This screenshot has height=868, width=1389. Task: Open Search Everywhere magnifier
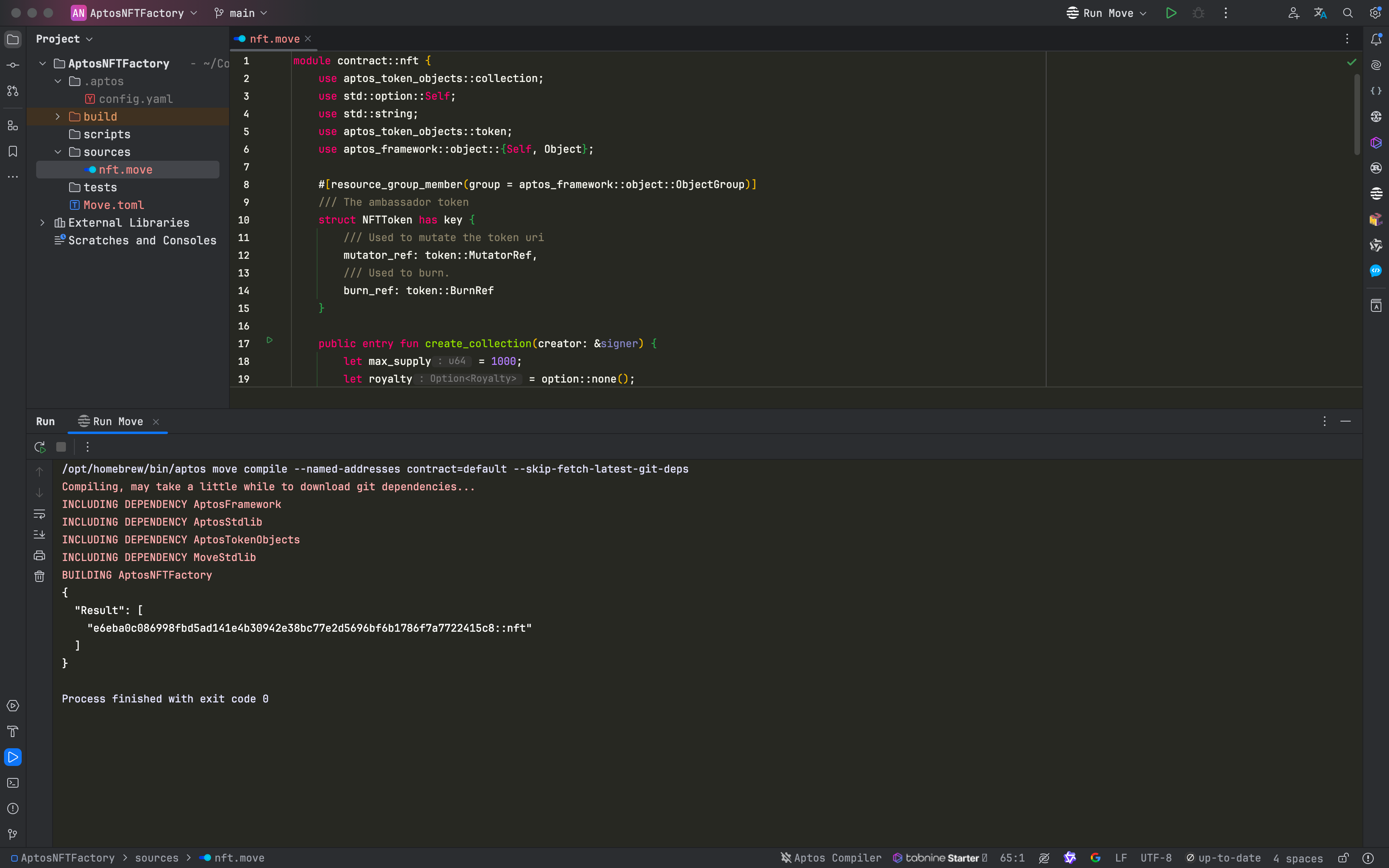1348,12
